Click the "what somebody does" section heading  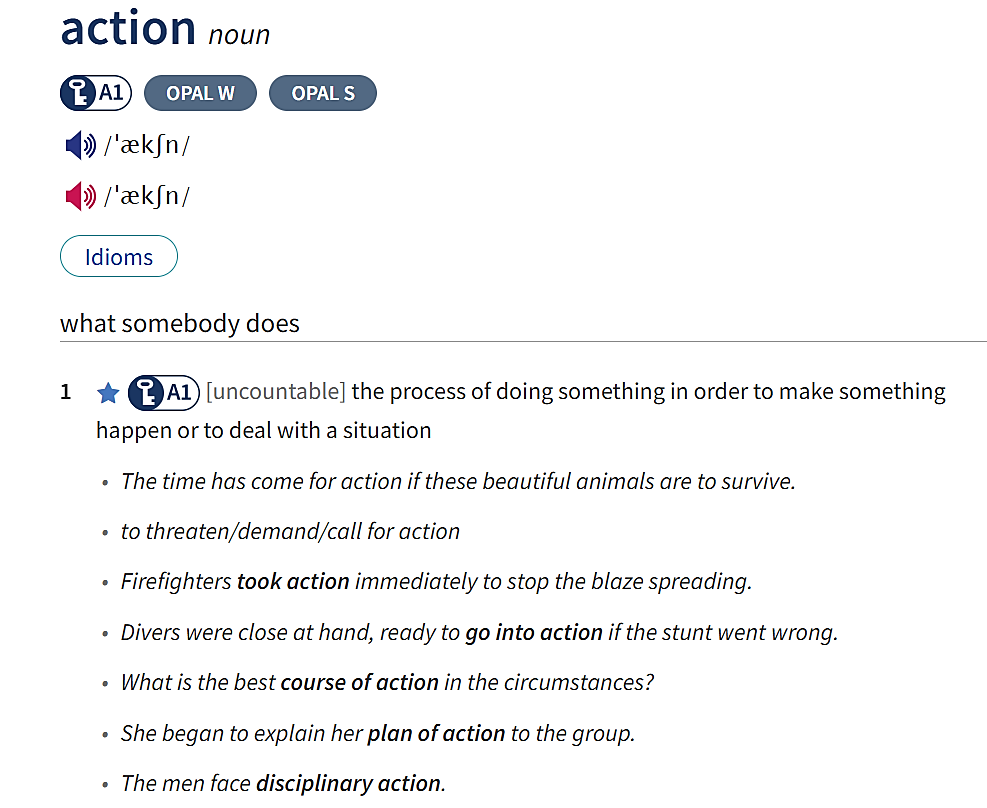pos(180,324)
